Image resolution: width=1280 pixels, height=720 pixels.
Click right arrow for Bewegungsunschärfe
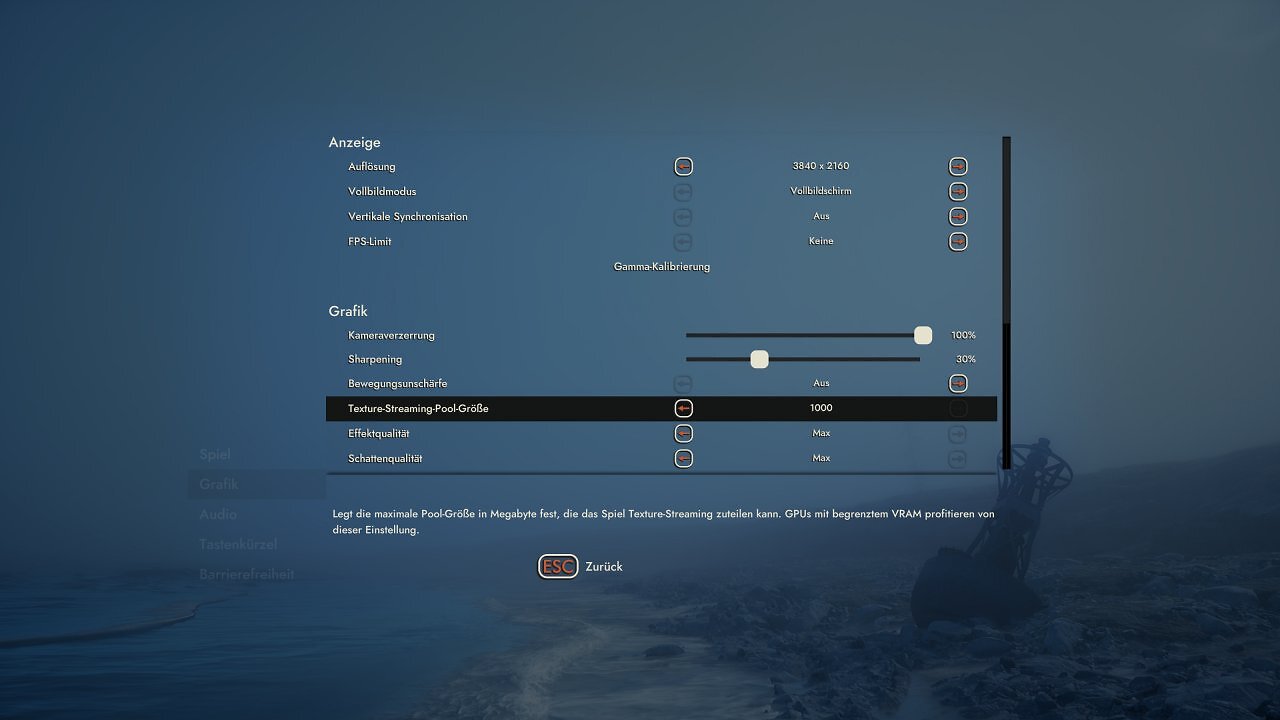point(958,384)
